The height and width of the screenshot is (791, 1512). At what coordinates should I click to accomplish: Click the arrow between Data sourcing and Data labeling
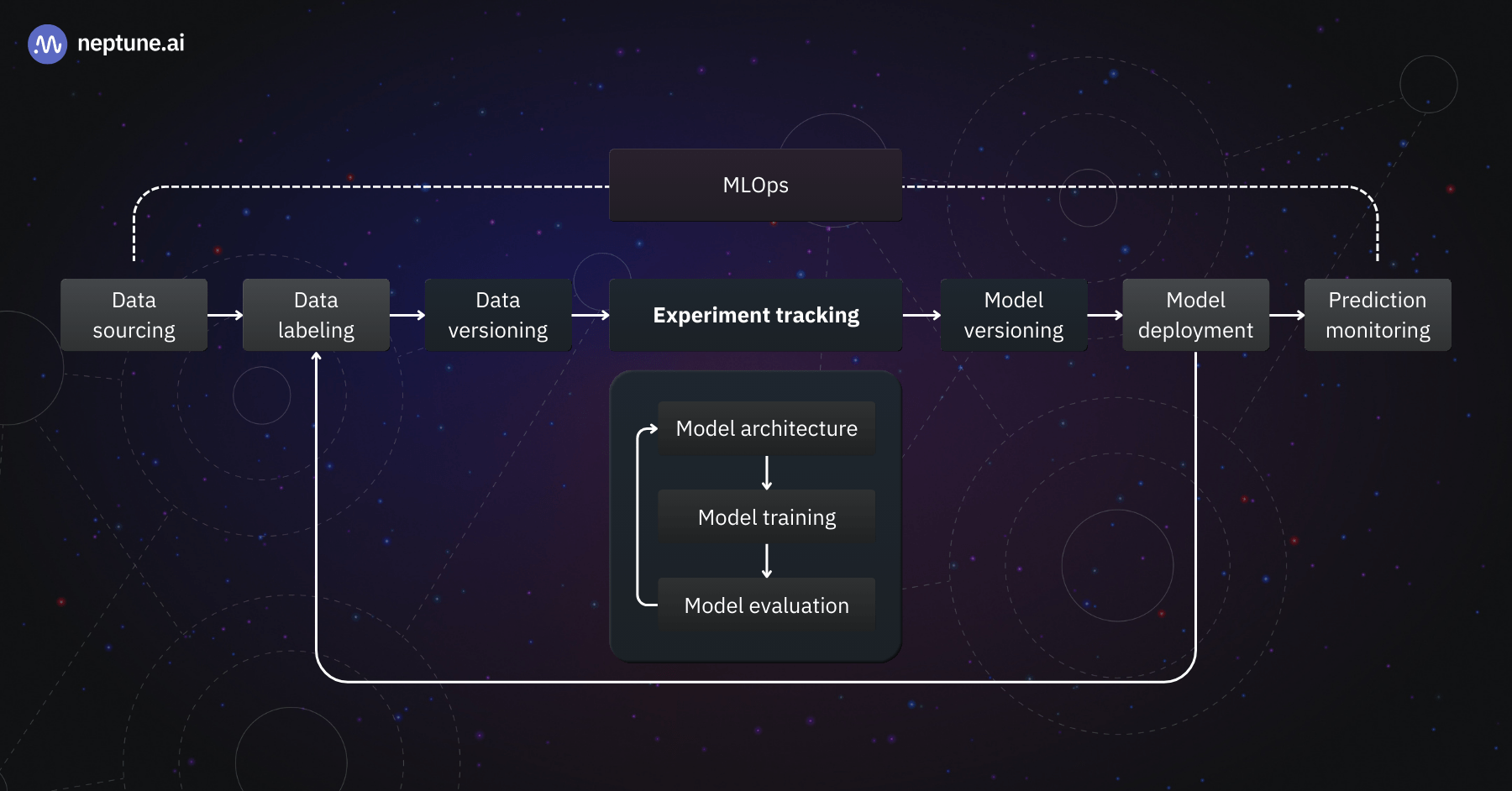point(224,314)
